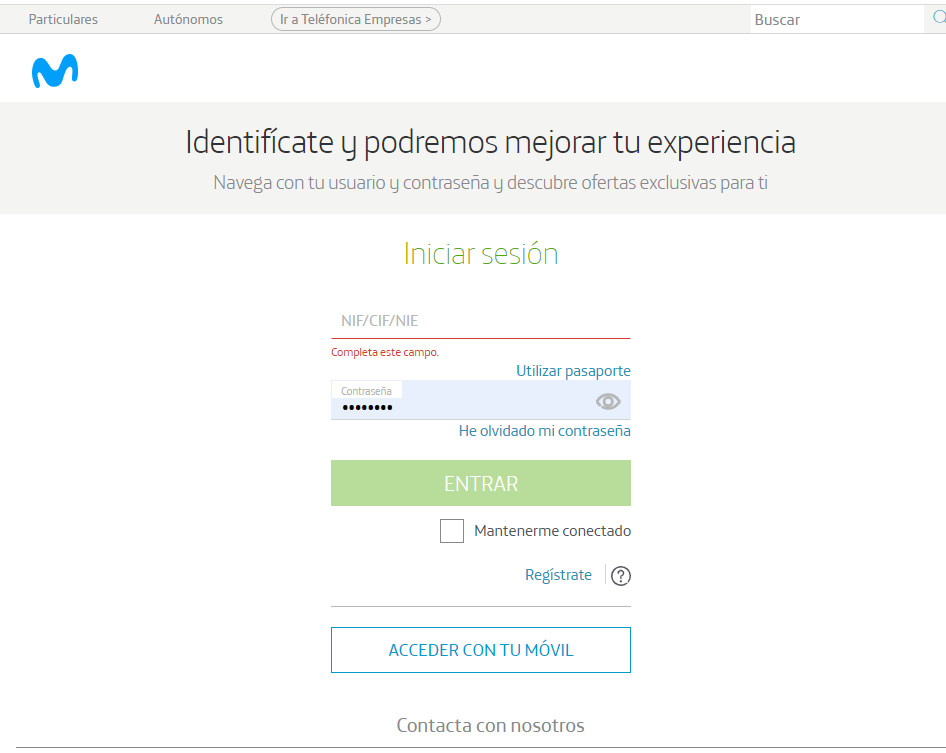The width and height of the screenshot is (946, 753).
Task: Click "Contacta con nosotros"
Action: [x=490, y=724]
